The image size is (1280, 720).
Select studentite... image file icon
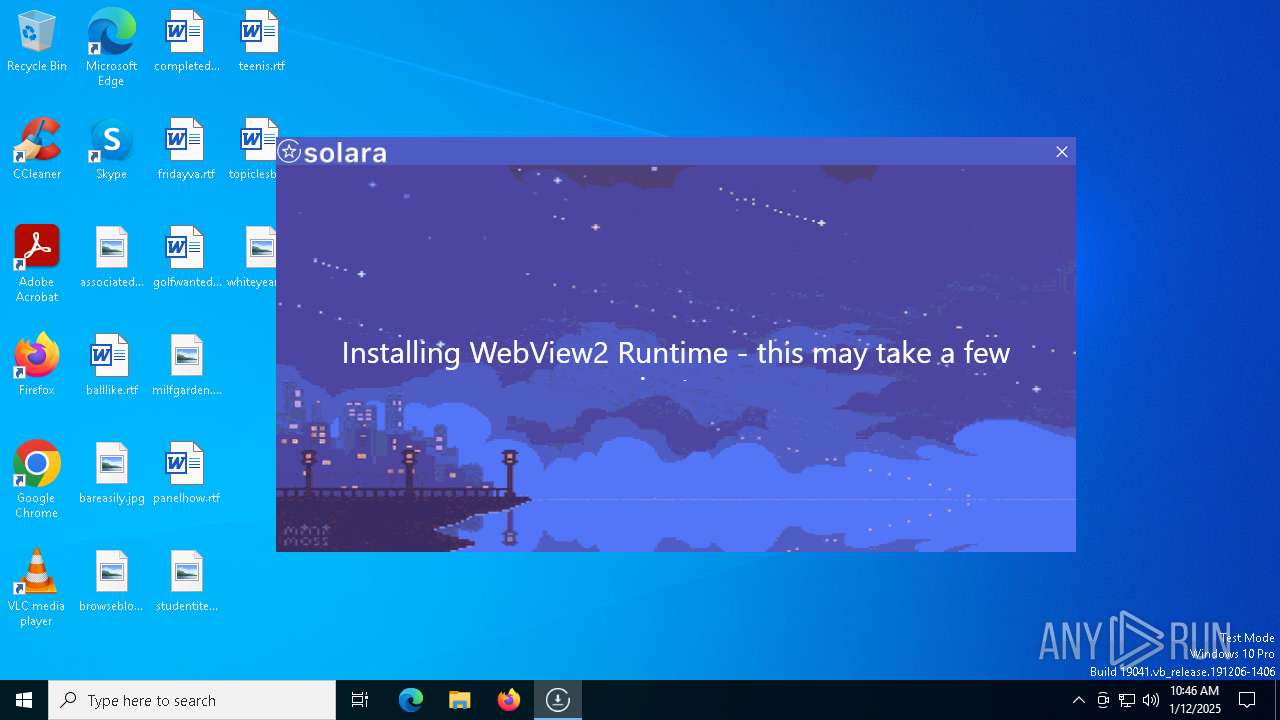tap(186, 582)
